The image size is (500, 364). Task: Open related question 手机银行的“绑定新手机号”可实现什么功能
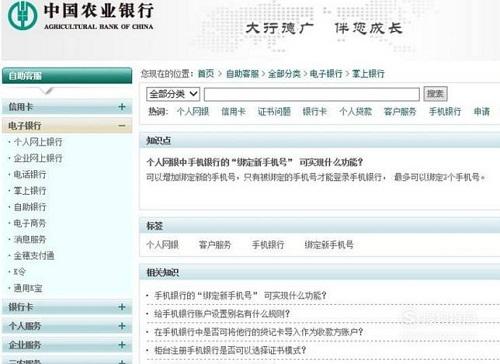click(240, 295)
